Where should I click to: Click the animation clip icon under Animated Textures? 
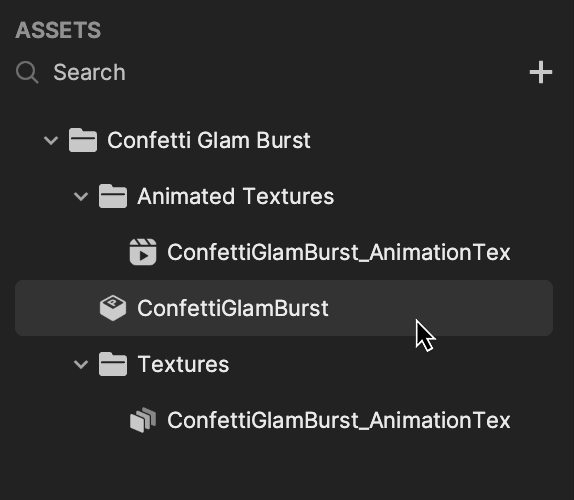[143, 252]
